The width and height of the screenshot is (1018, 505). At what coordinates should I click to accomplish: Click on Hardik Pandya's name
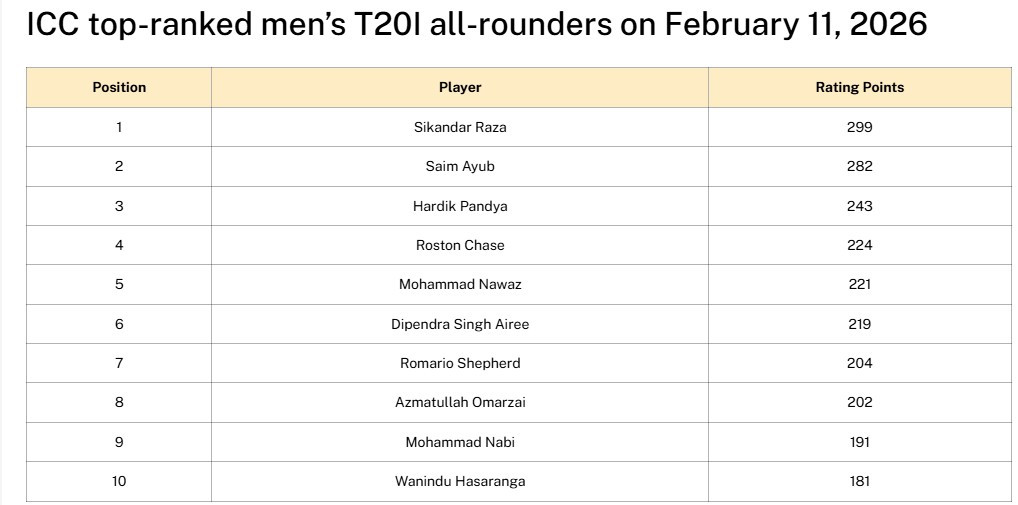tap(460, 206)
